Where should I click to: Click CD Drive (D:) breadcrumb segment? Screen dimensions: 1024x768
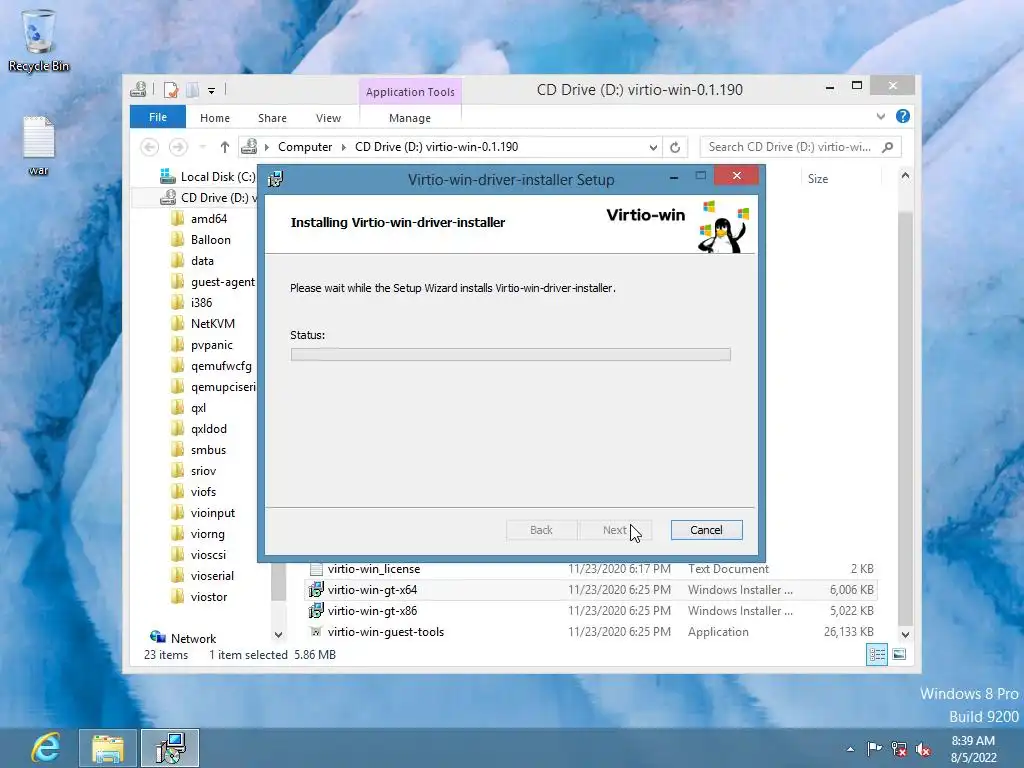(436, 147)
